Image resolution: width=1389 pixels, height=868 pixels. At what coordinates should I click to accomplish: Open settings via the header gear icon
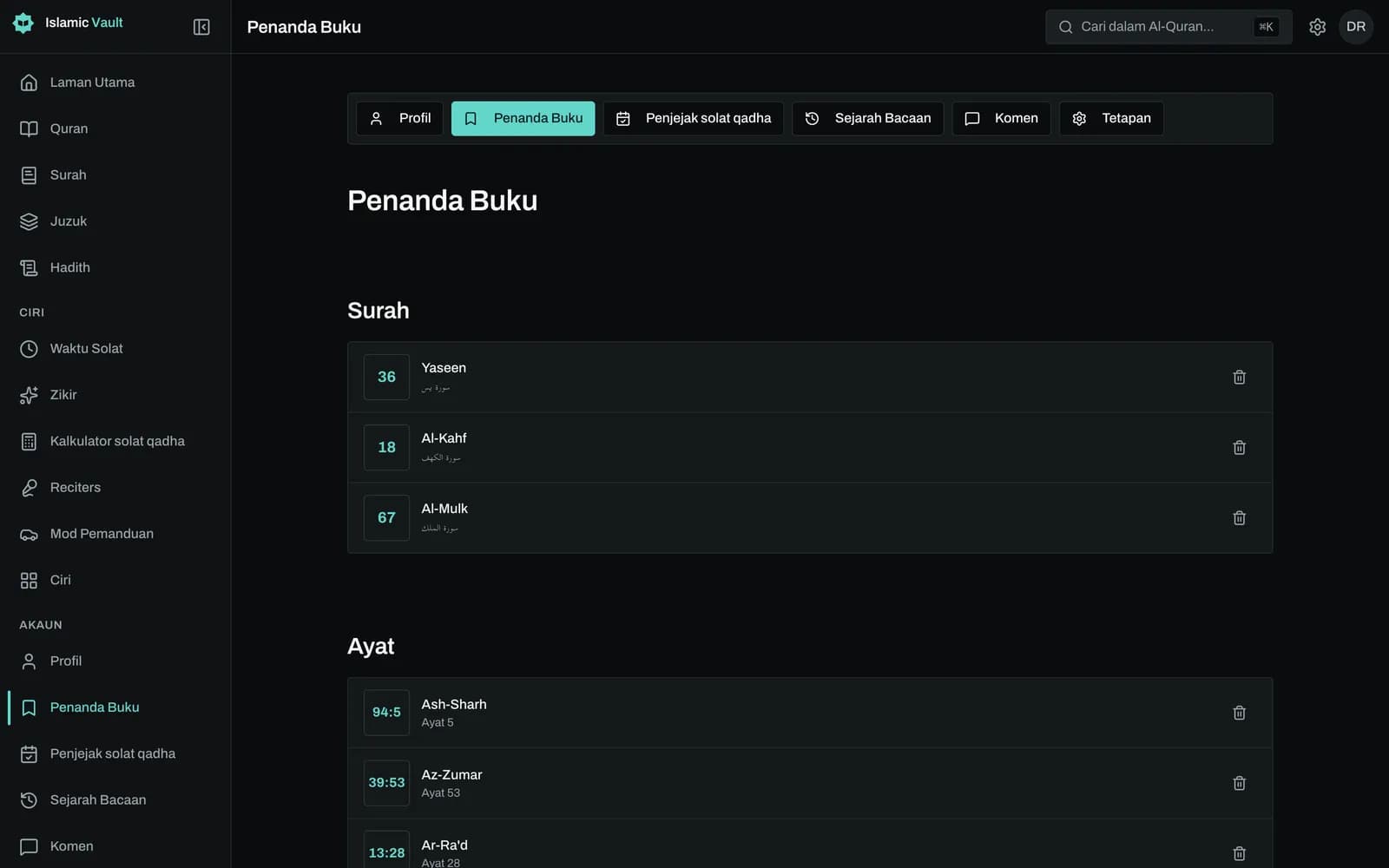(x=1317, y=27)
